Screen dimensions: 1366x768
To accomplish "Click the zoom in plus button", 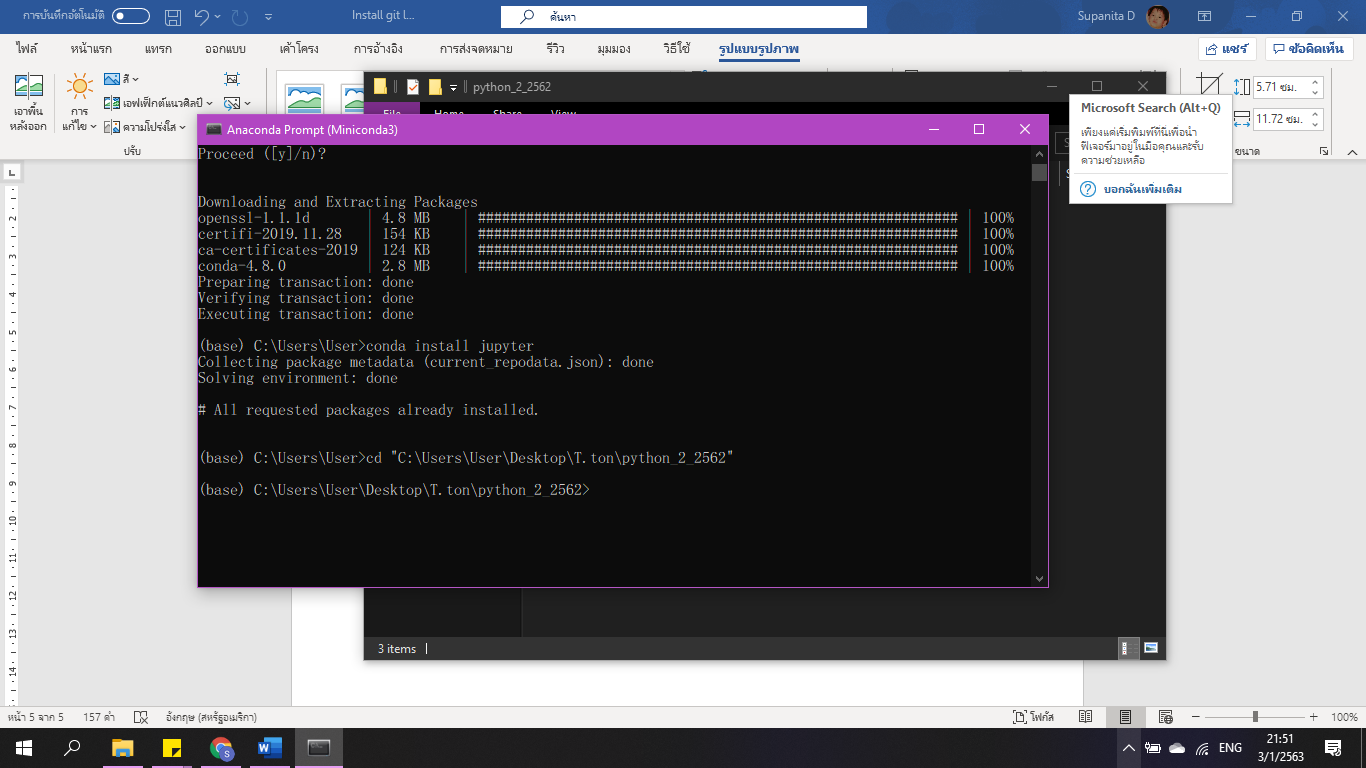I will pyautogui.click(x=1315, y=717).
